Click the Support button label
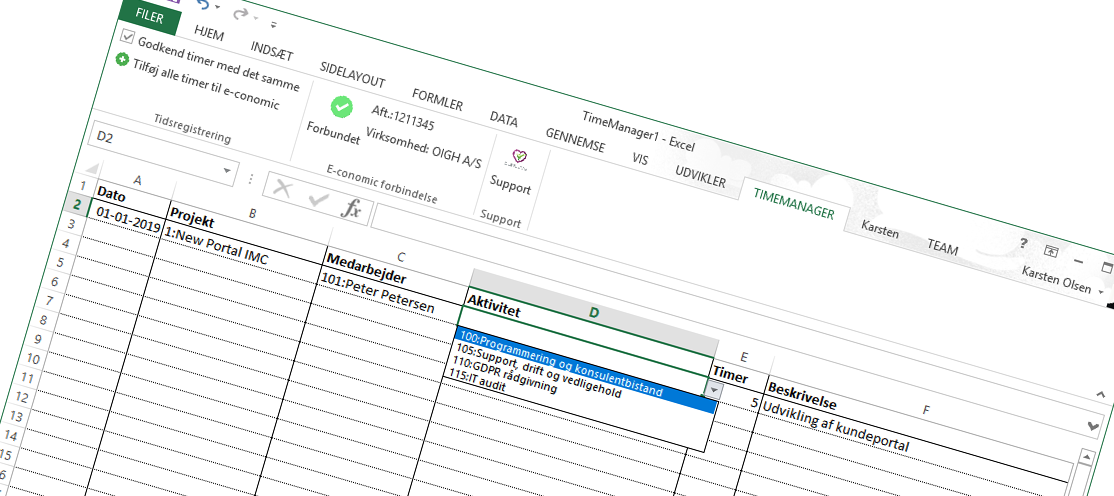The width and height of the screenshot is (1114, 496). (x=510, y=184)
